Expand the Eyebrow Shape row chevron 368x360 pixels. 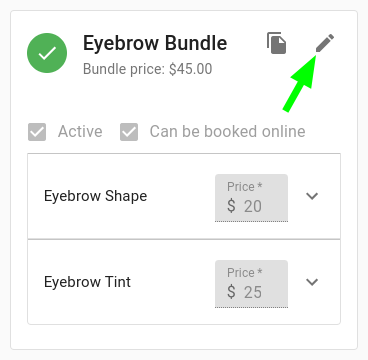pyautogui.click(x=312, y=196)
